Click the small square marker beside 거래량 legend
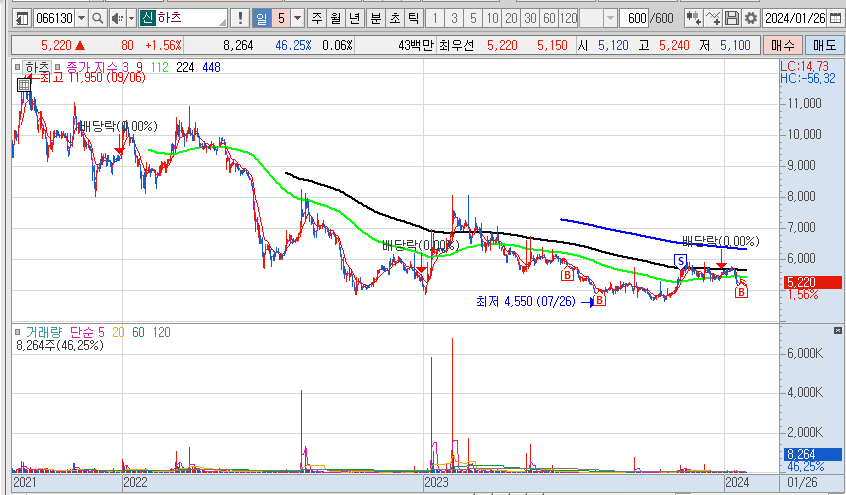This screenshot has width=846, height=495. [x=17, y=332]
